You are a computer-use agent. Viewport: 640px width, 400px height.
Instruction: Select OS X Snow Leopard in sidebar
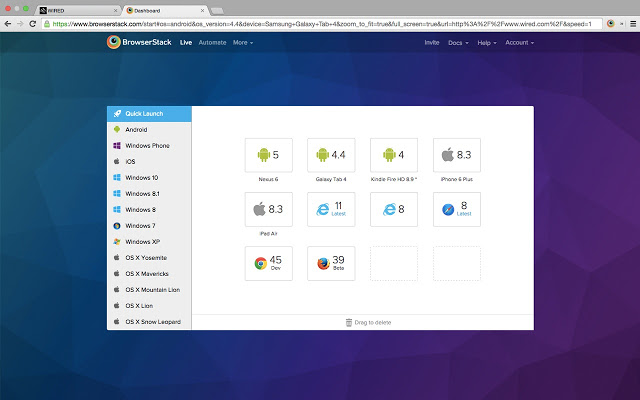(x=149, y=322)
